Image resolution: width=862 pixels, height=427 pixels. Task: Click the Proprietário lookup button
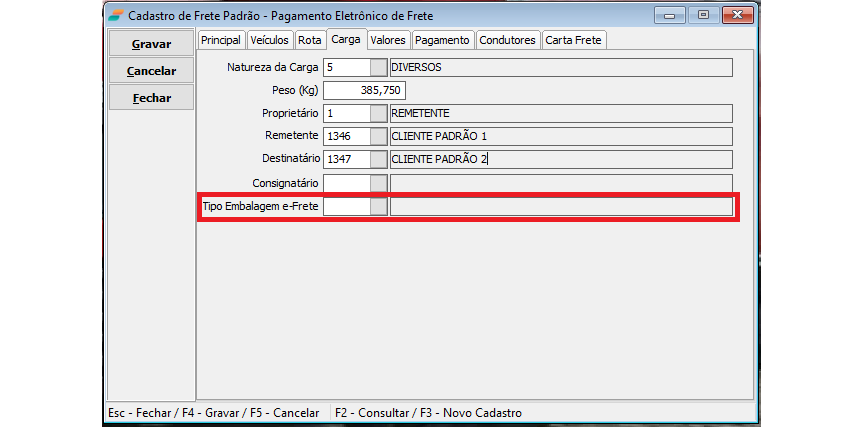coord(378,113)
